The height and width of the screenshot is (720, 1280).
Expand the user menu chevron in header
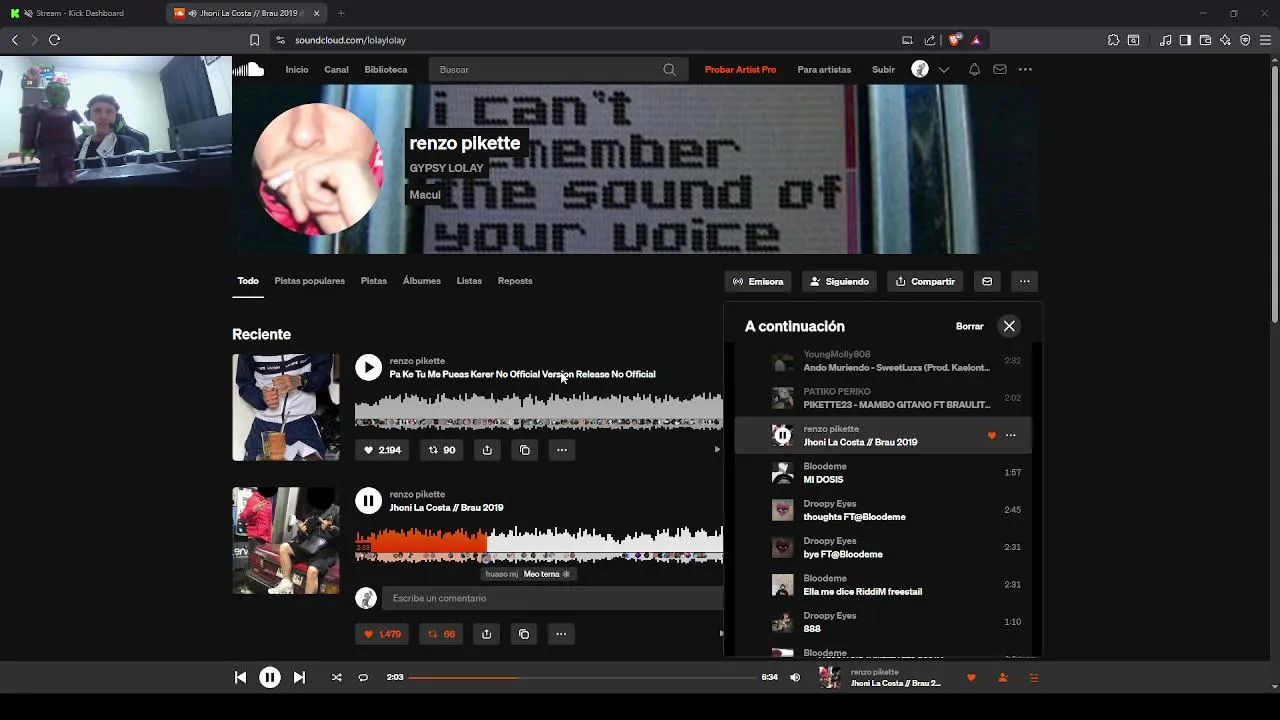pos(943,69)
